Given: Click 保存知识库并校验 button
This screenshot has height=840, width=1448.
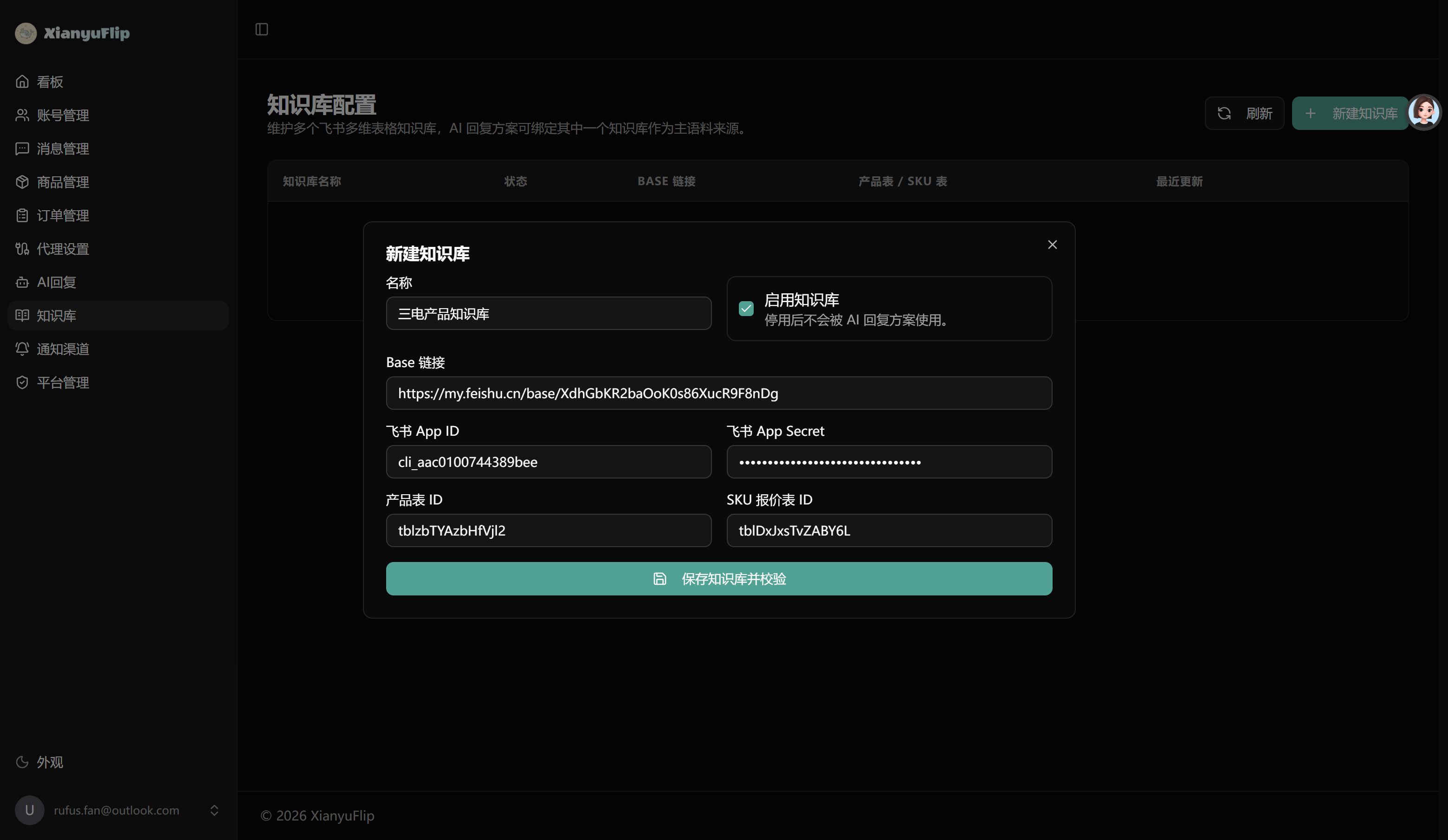Looking at the screenshot, I should click(719, 579).
